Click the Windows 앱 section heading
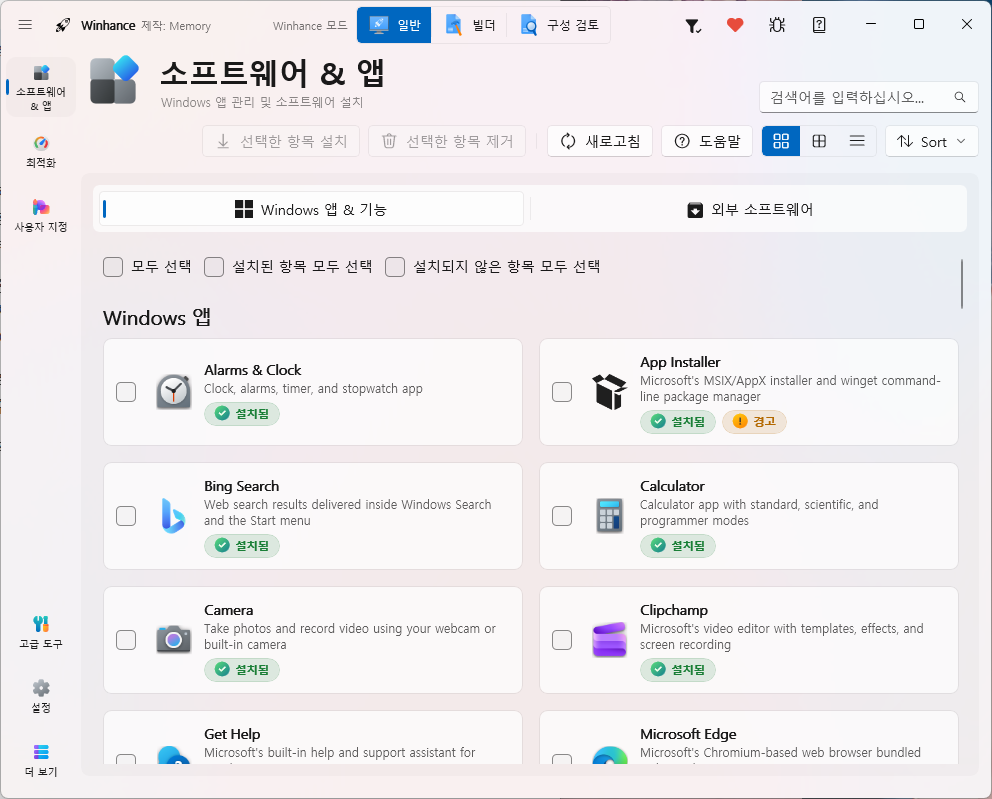This screenshot has height=799, width=992. 157,318
